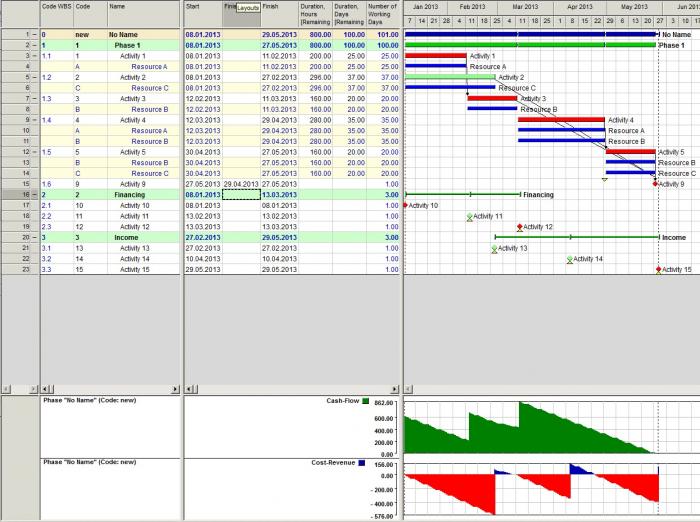Select the Income name cell
Viewport: 700px width, 522px height.
point(143,238)
